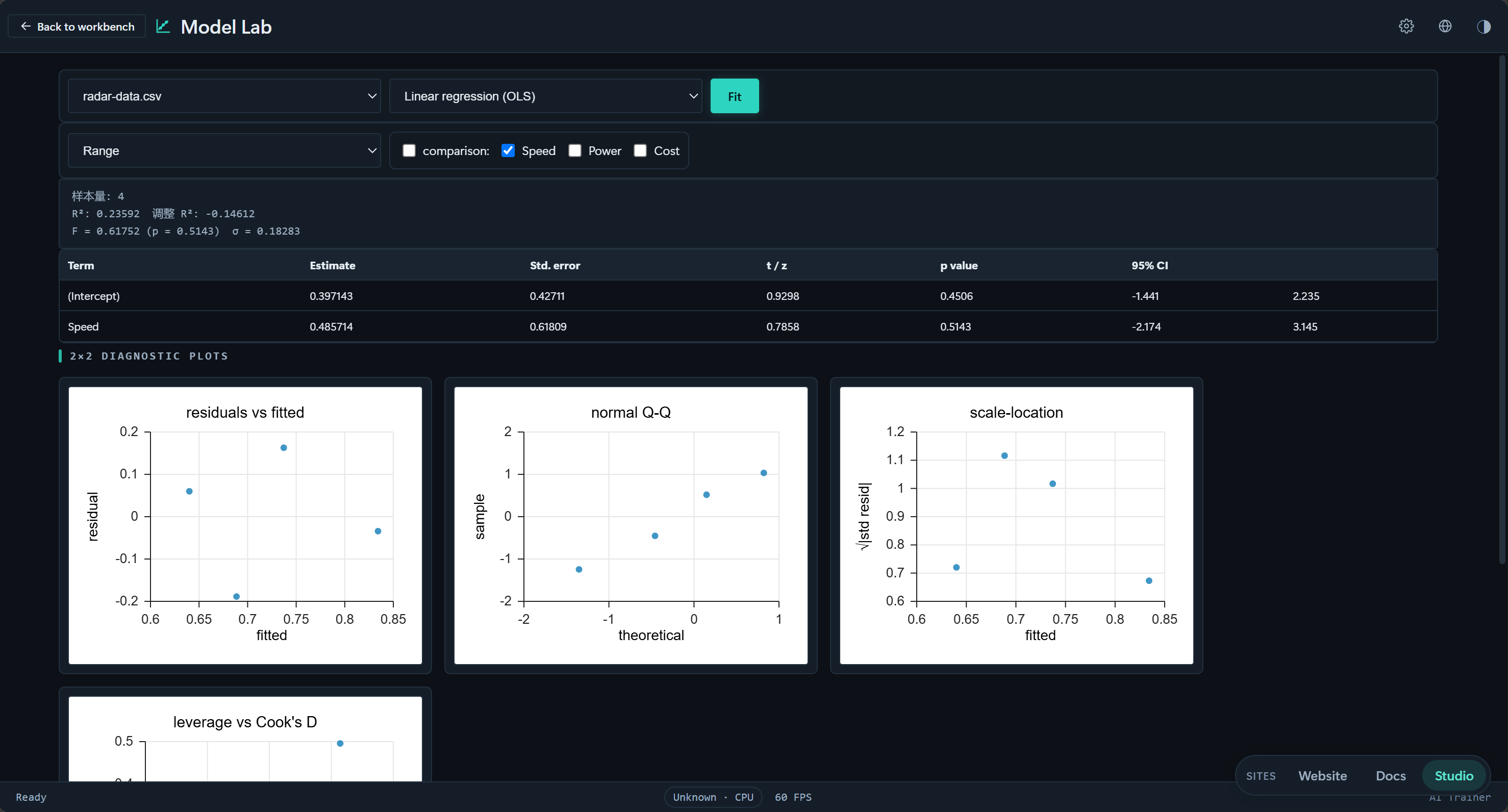Open the settings gear icon
Image resolution: width=1508 pixels, height=812 pixels.
pyautogui.click(x=1406, y=27)
